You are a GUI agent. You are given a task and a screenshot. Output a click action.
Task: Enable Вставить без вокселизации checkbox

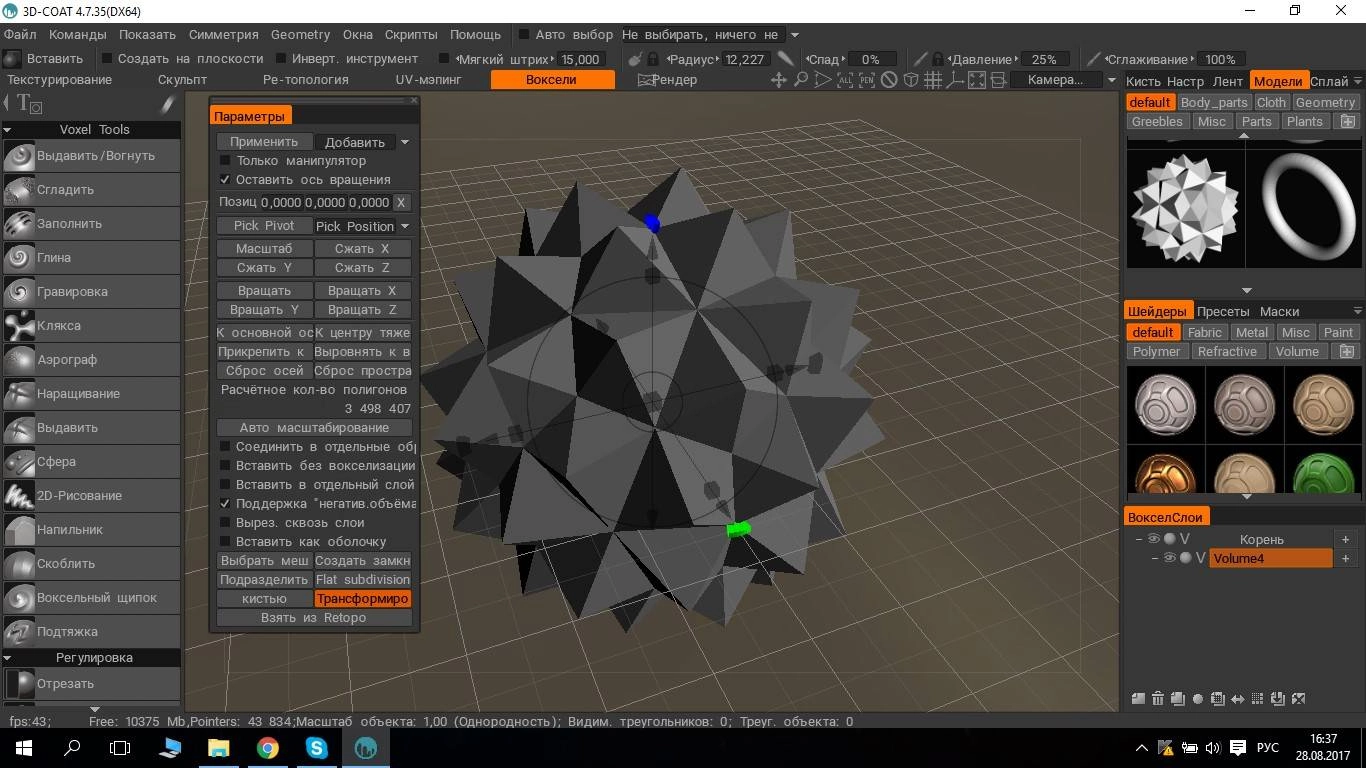225,465
